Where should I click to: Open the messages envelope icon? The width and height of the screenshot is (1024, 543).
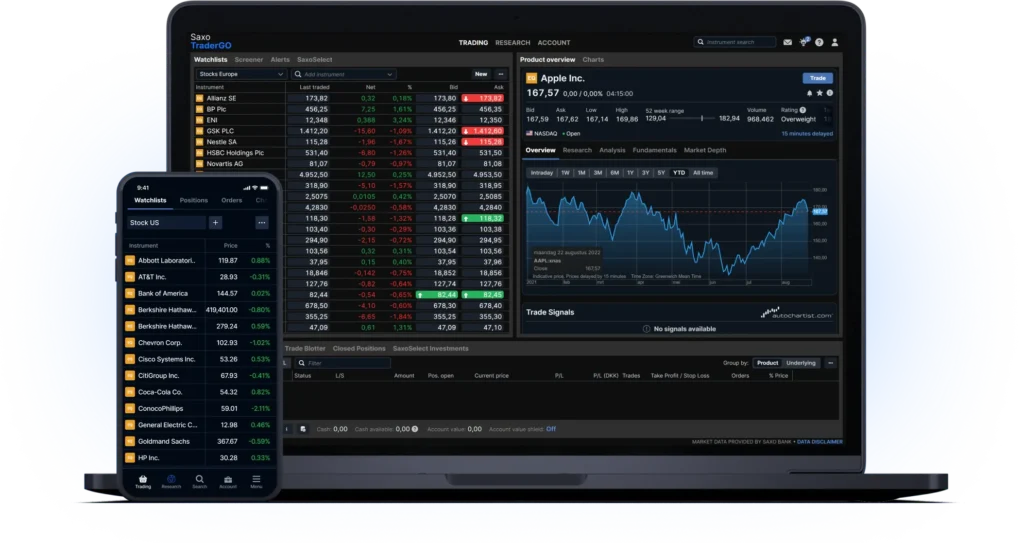click(x=788, y=42)
